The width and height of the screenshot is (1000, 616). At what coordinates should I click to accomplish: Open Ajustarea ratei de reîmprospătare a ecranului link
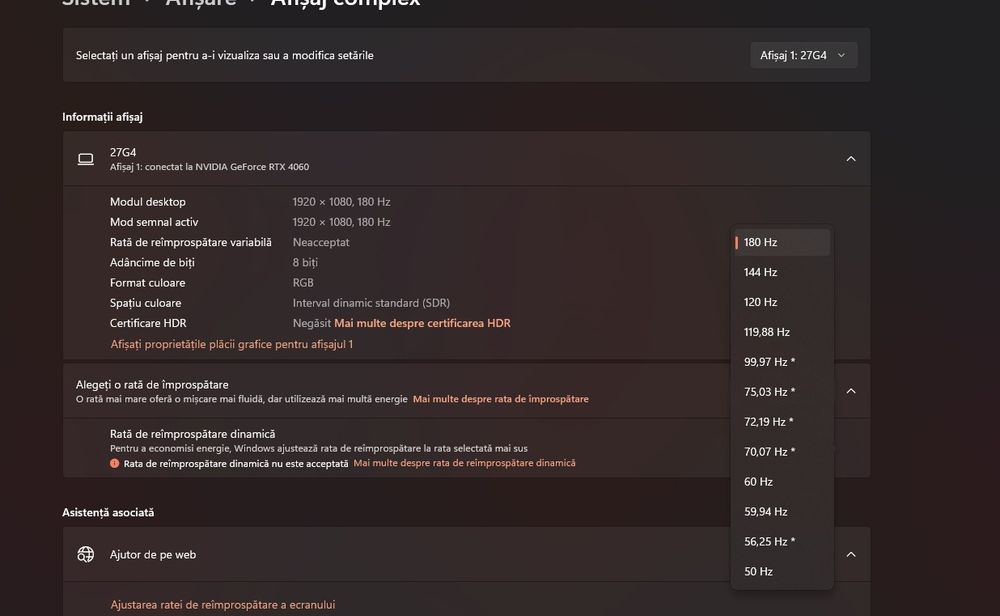[x=223, y=605]
